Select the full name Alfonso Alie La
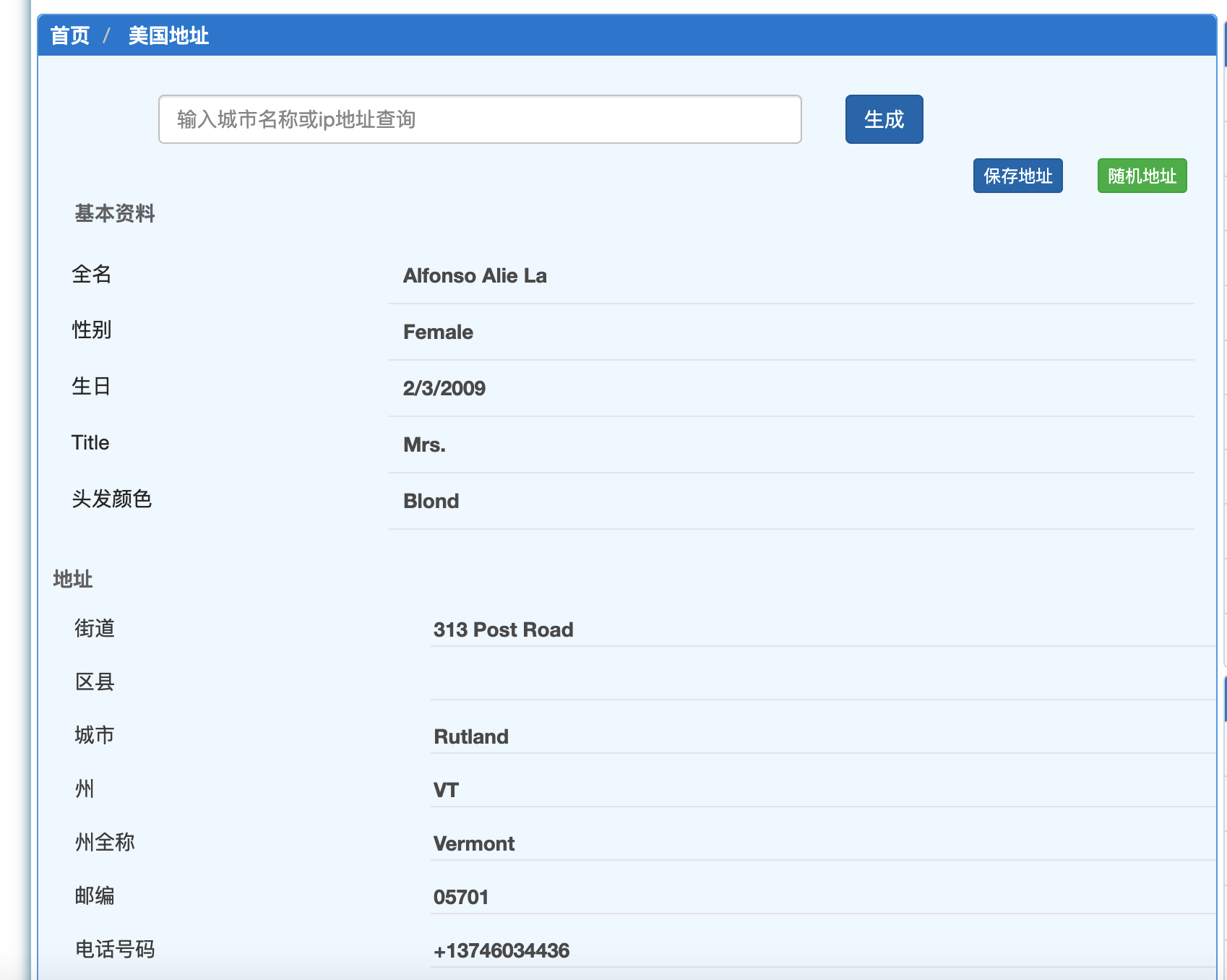 pyautogui.click(x=475, y=276)
